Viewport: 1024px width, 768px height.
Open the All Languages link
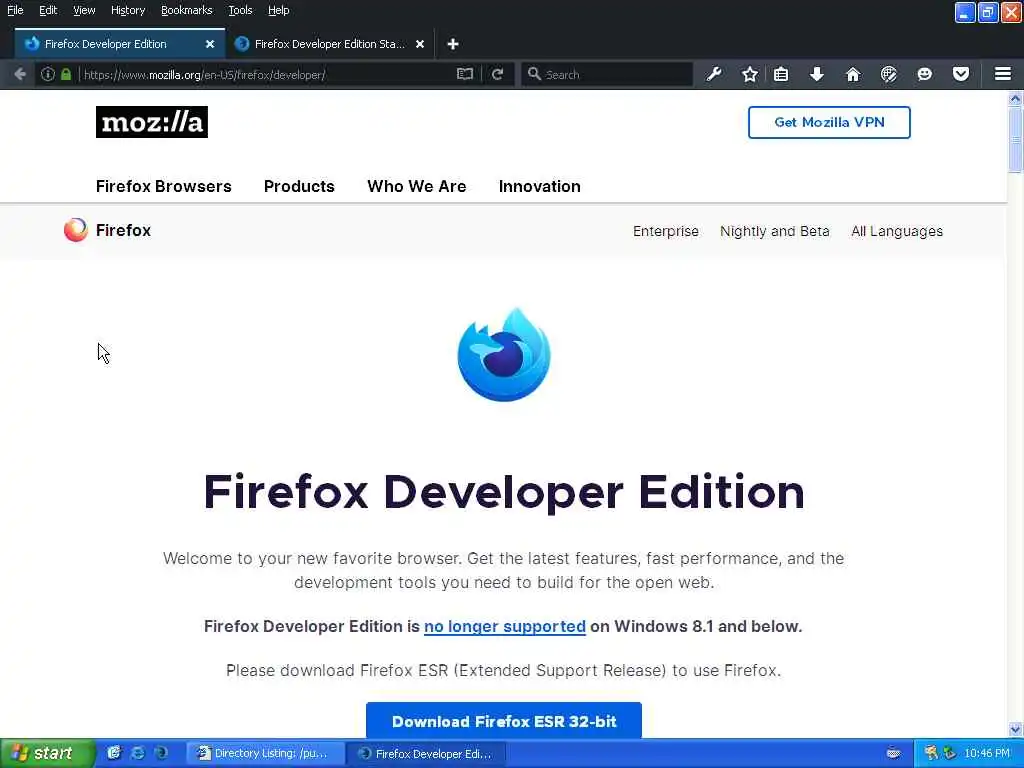[897, 231]
